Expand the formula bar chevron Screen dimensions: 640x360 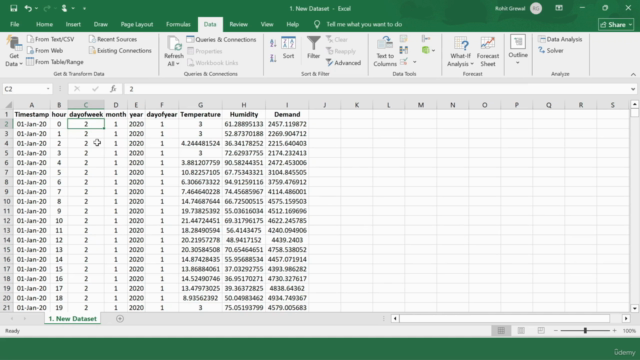click(633, 89)
